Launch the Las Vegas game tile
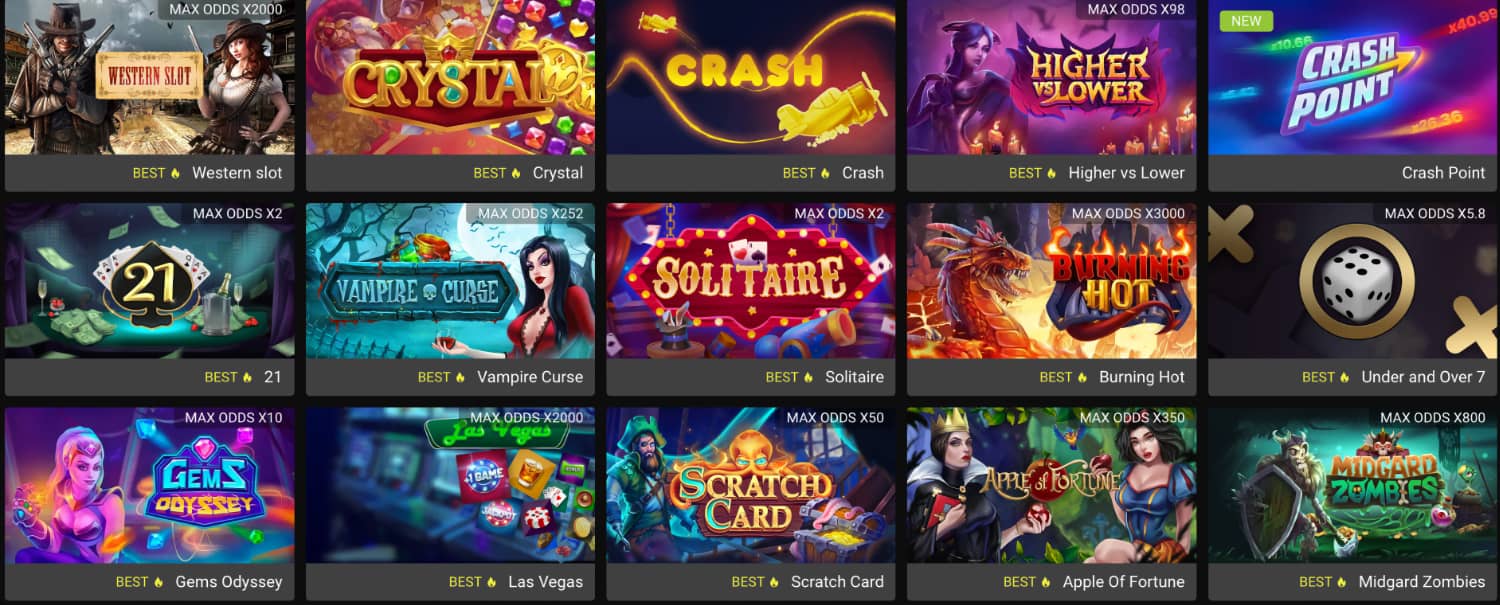The width and height of the screenshot is (1500, 605). [450, 485]
